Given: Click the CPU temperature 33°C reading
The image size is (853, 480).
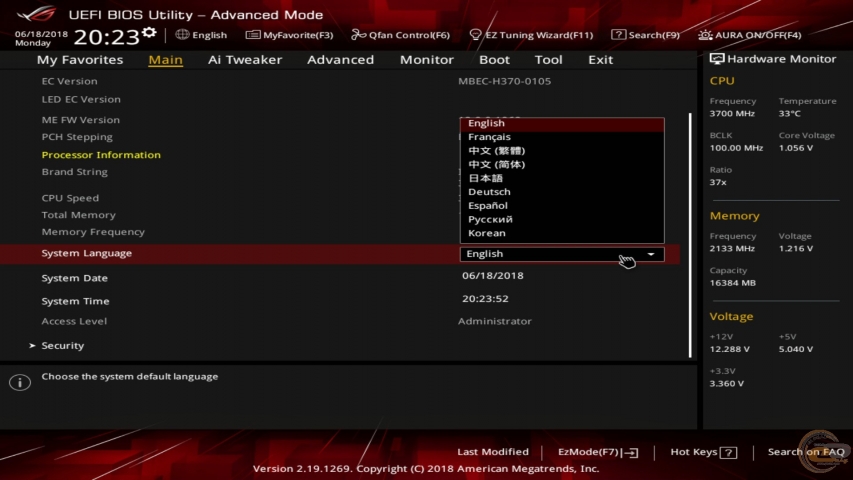Looking at the screenshot, I should click(x=789, y=114).
